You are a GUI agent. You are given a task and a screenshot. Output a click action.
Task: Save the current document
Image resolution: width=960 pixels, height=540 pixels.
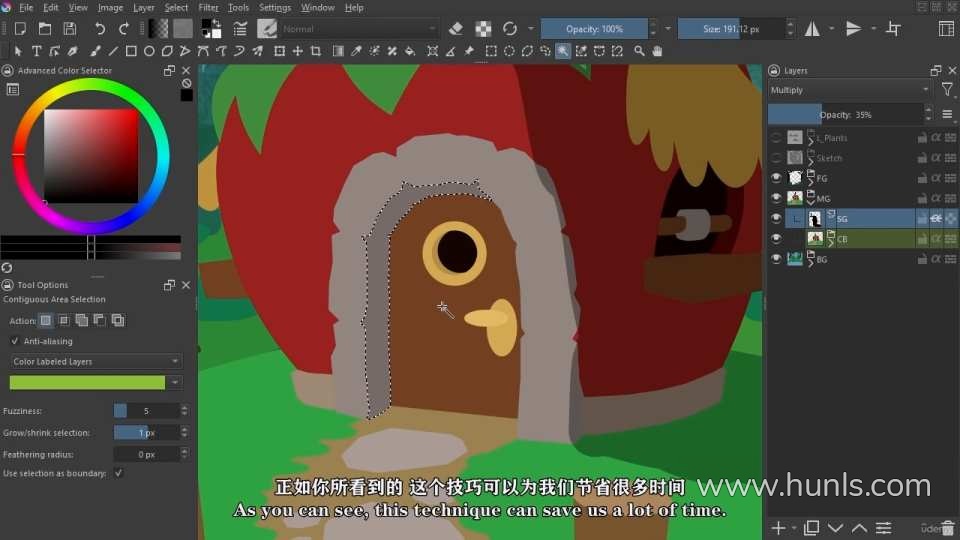[70, 29]
